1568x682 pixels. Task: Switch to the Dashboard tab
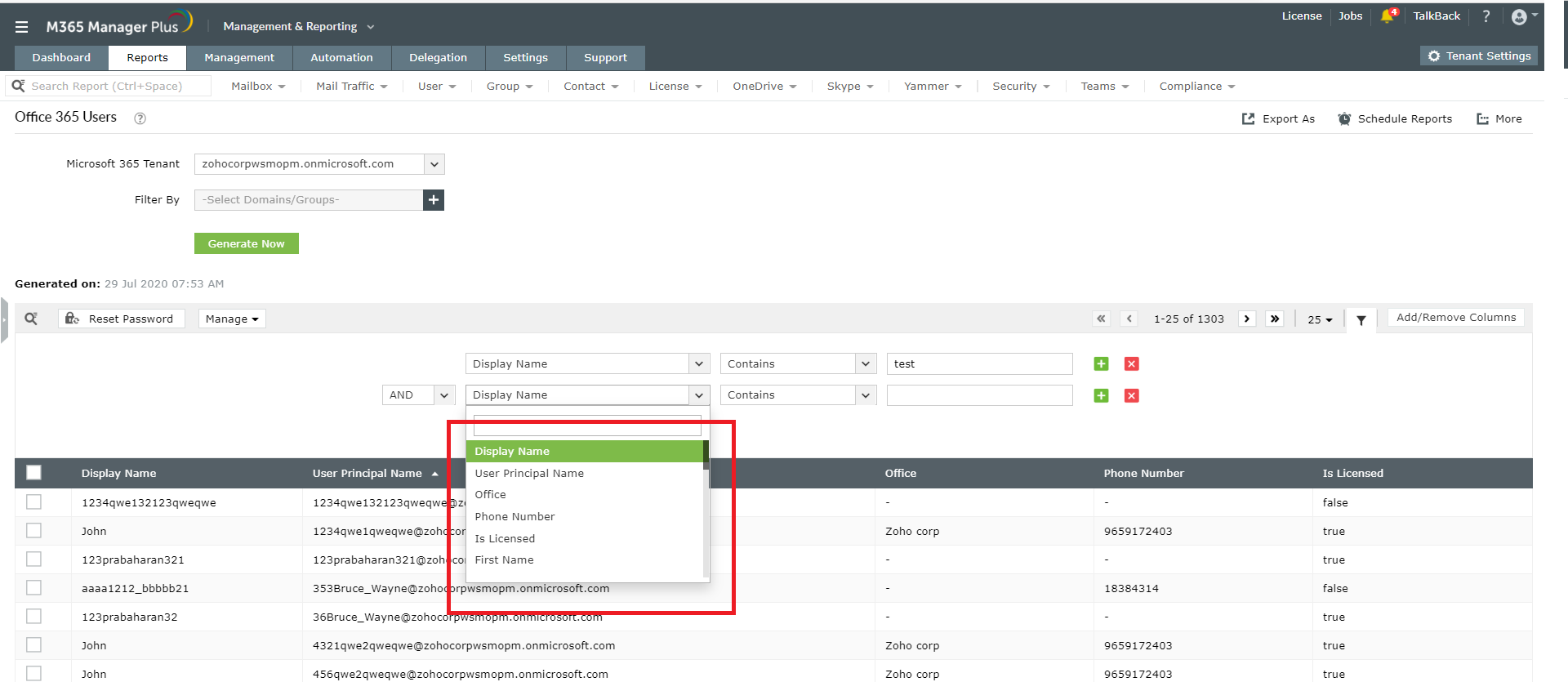(x=61, y=58)
